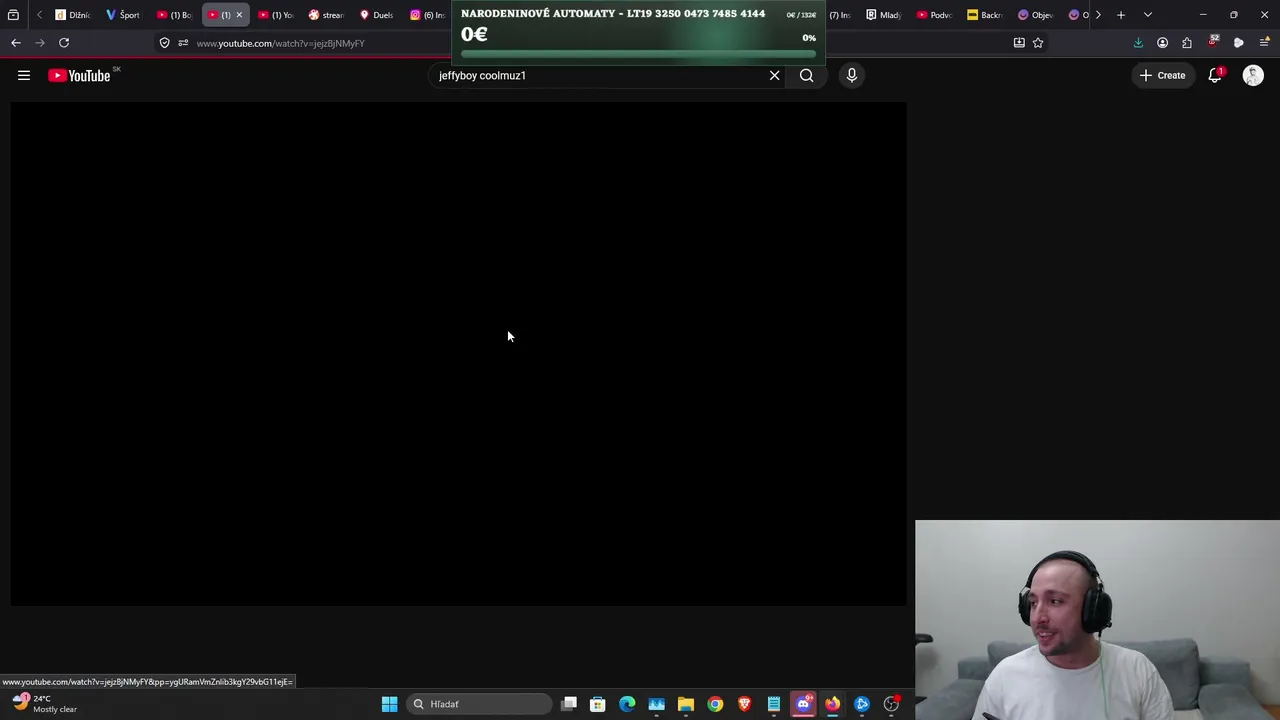
Task: Open File Explorer from the taskbar
Action: pyautogui.click(x=686, y=704)
